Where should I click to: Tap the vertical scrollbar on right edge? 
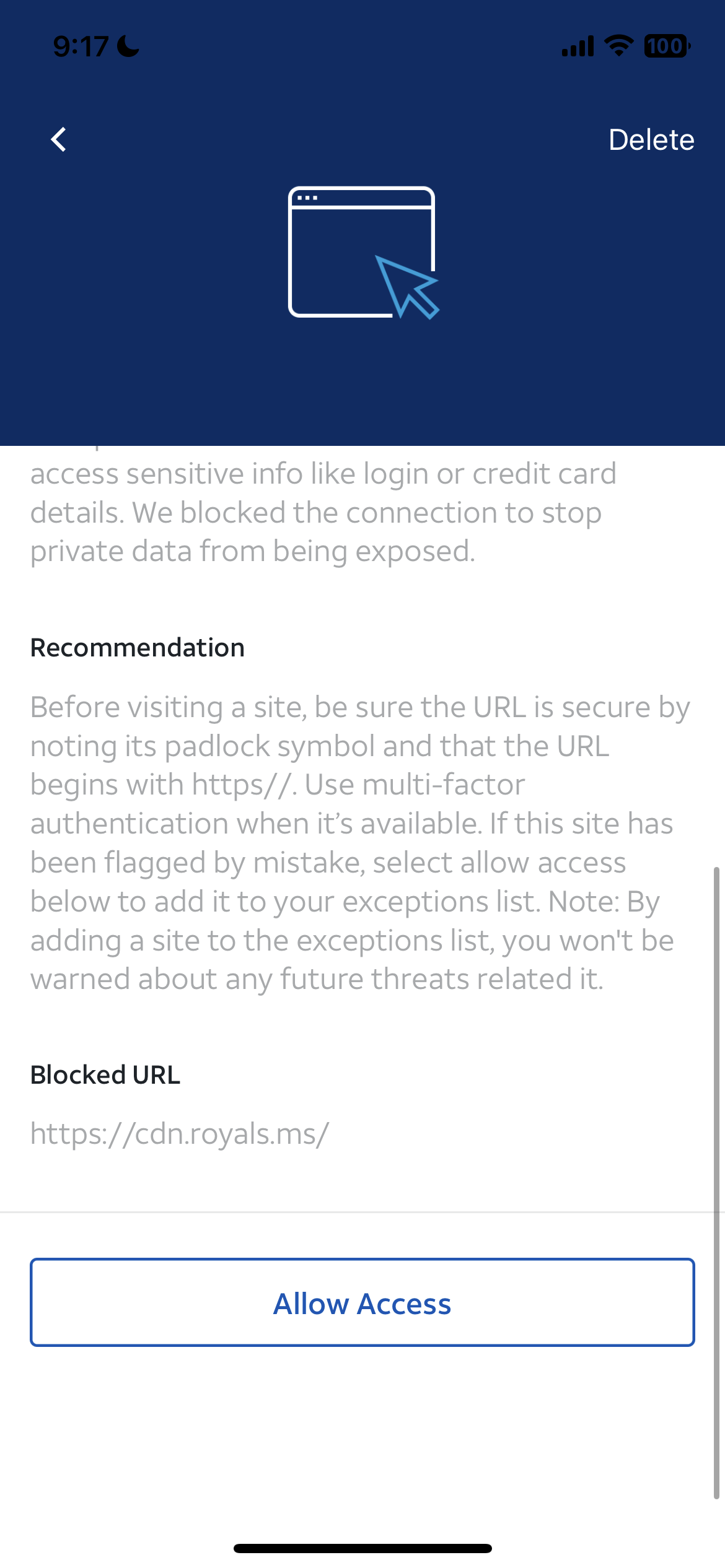[716, 1183]
